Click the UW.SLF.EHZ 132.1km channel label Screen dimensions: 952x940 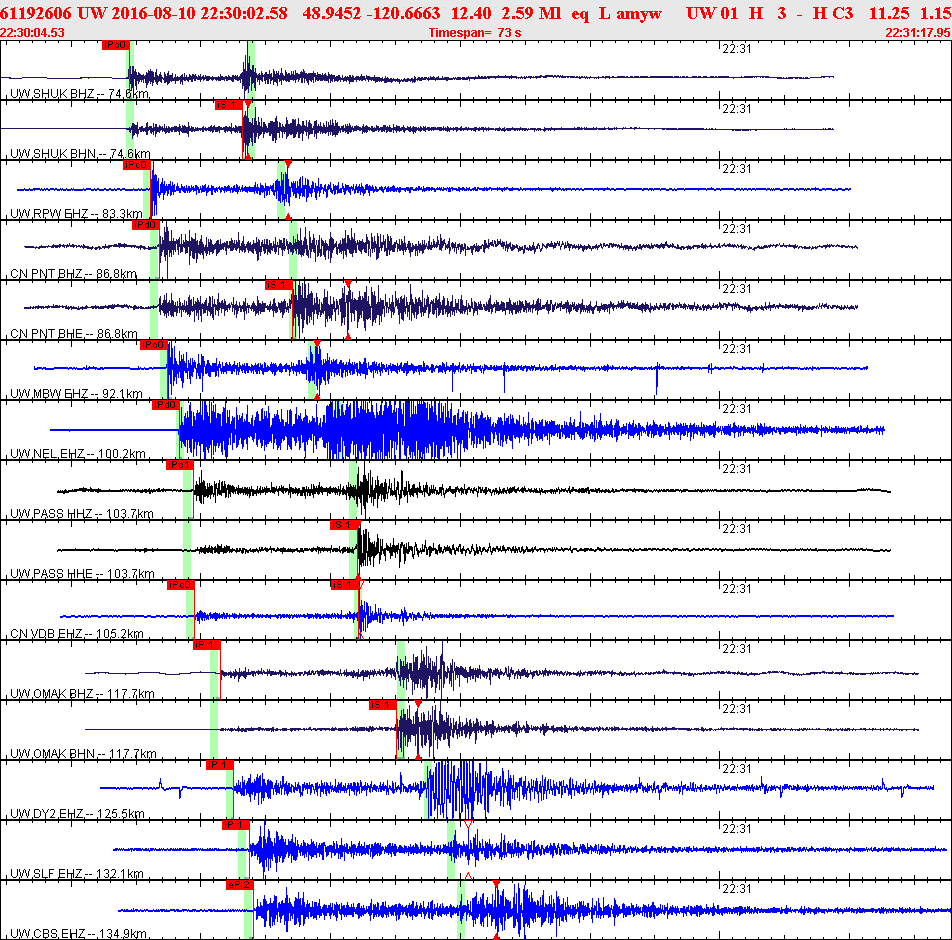[77, 874]
